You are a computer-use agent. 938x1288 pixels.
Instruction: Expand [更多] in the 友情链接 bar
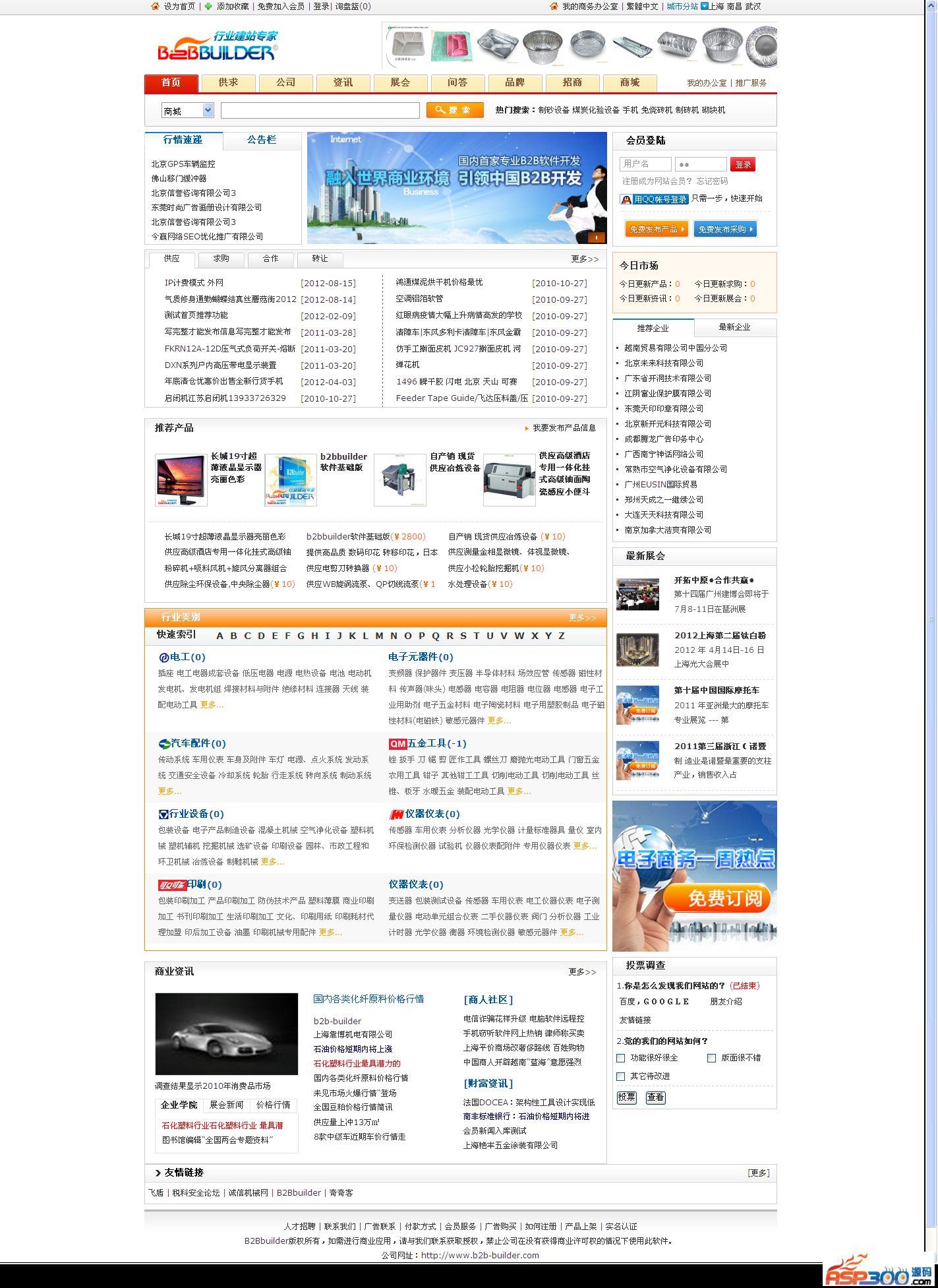tap(759, 1173)
